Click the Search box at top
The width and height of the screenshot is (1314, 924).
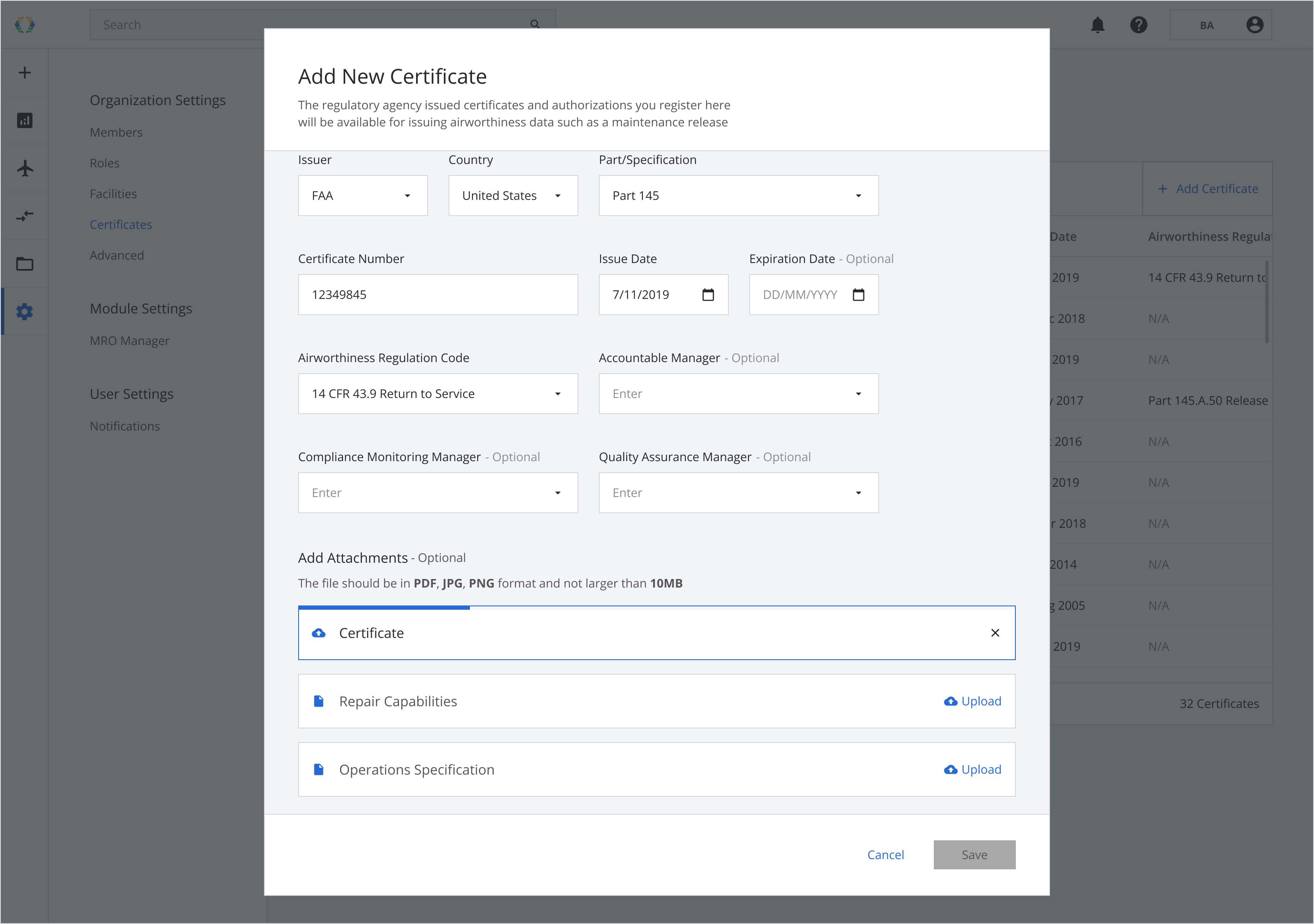click(322, 25)
